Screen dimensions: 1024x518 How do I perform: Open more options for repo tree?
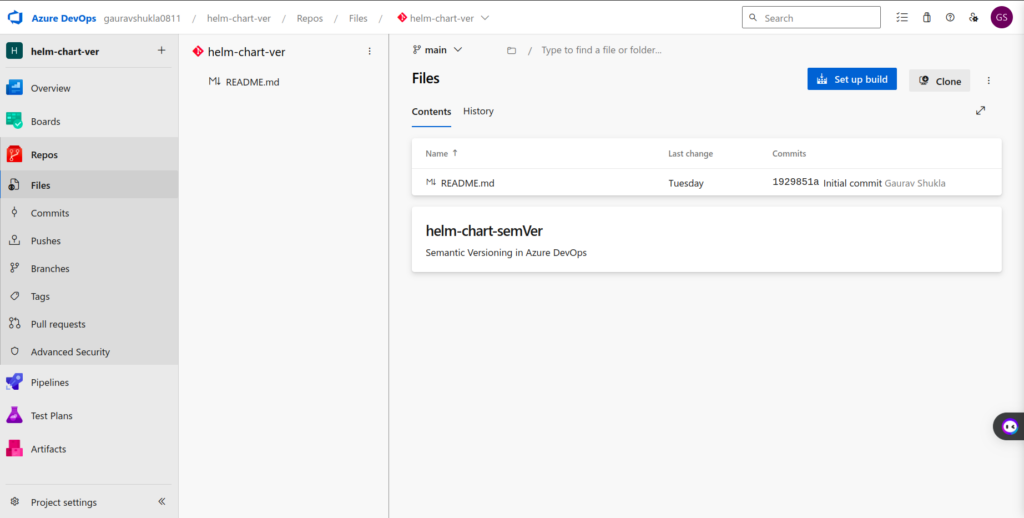[x=370, y=51]
